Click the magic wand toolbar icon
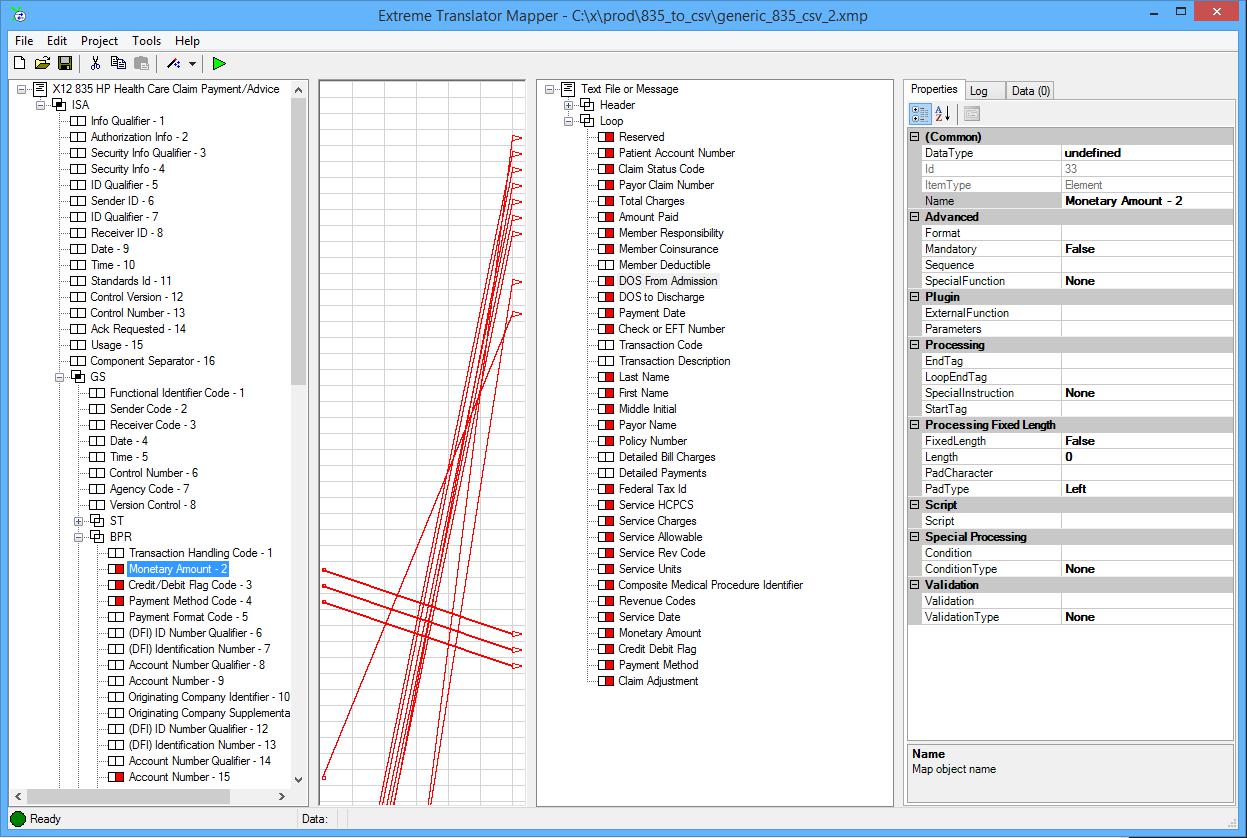This screenshot has width=1247, height=838. pos(174,64)
